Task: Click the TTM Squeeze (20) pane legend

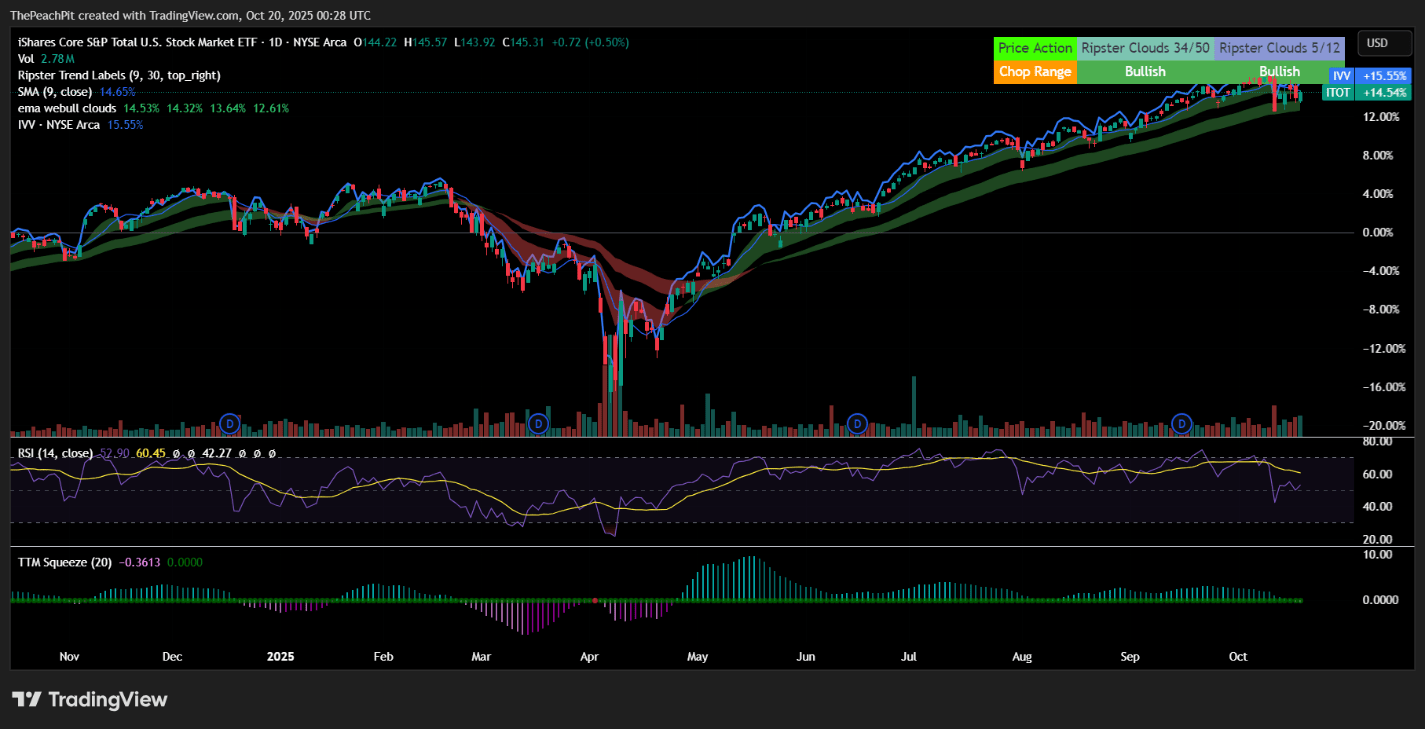Action: coord(65,562)
